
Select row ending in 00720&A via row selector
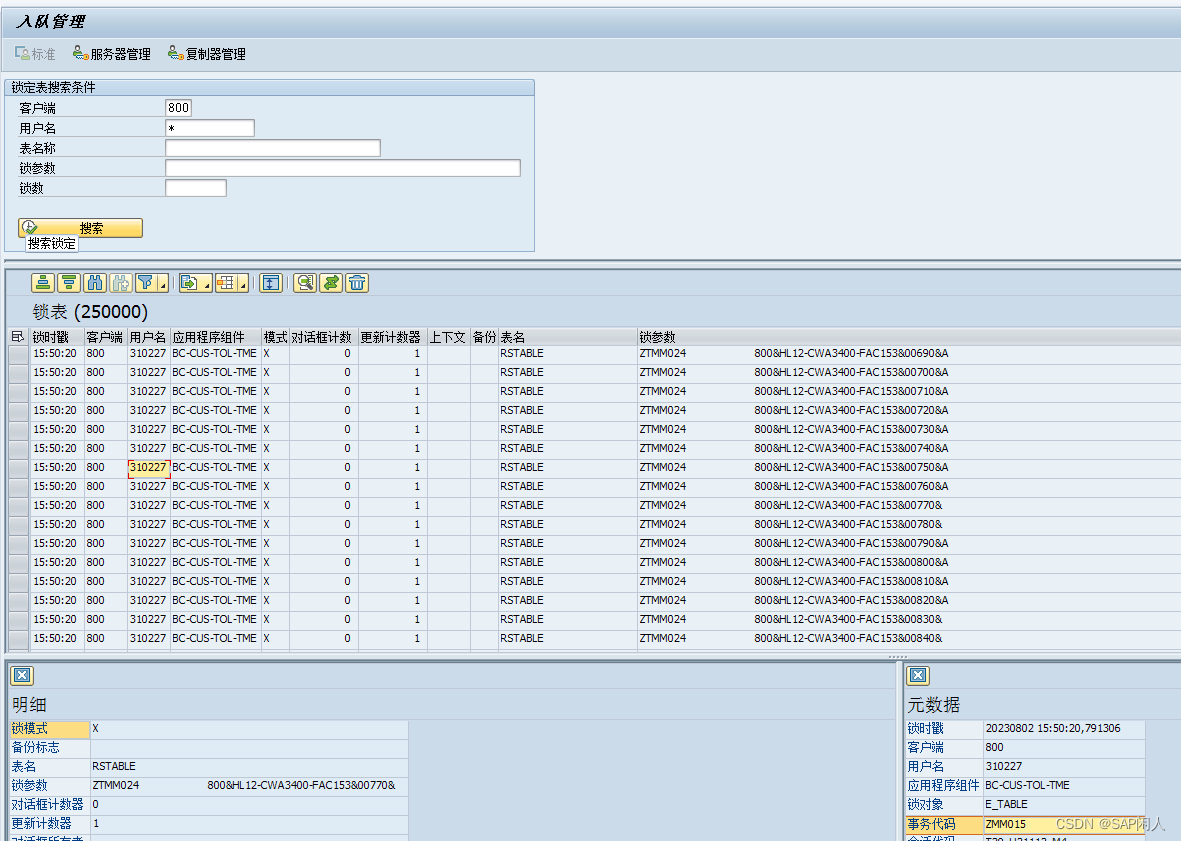18,410
